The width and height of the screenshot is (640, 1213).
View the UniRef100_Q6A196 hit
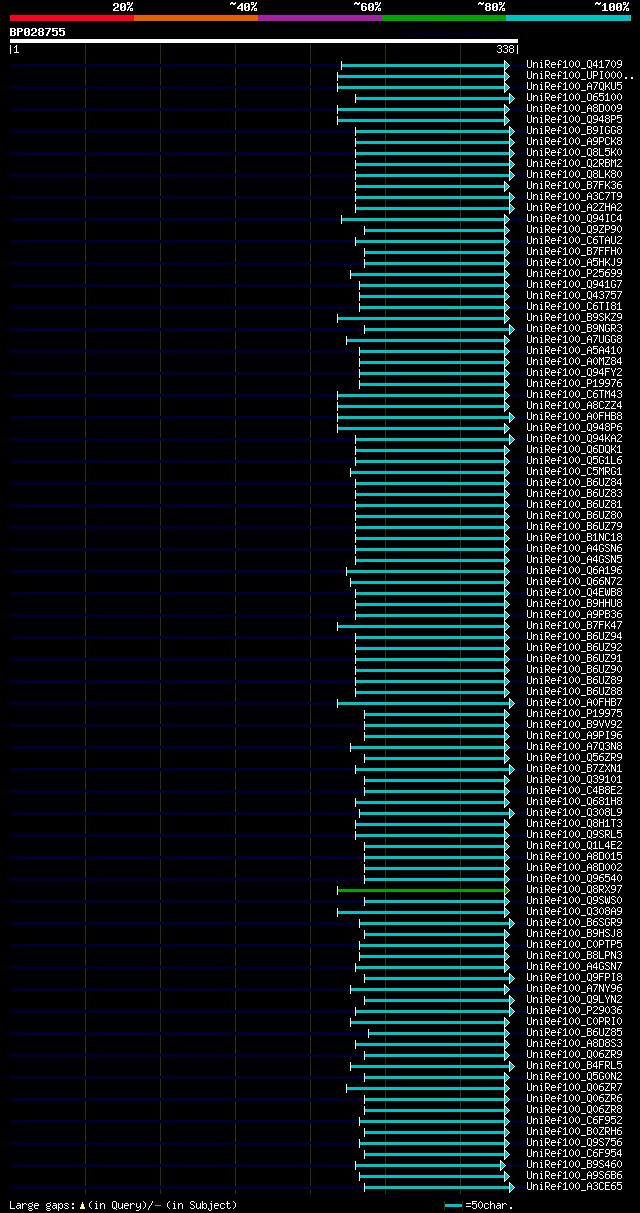(574, 571)
